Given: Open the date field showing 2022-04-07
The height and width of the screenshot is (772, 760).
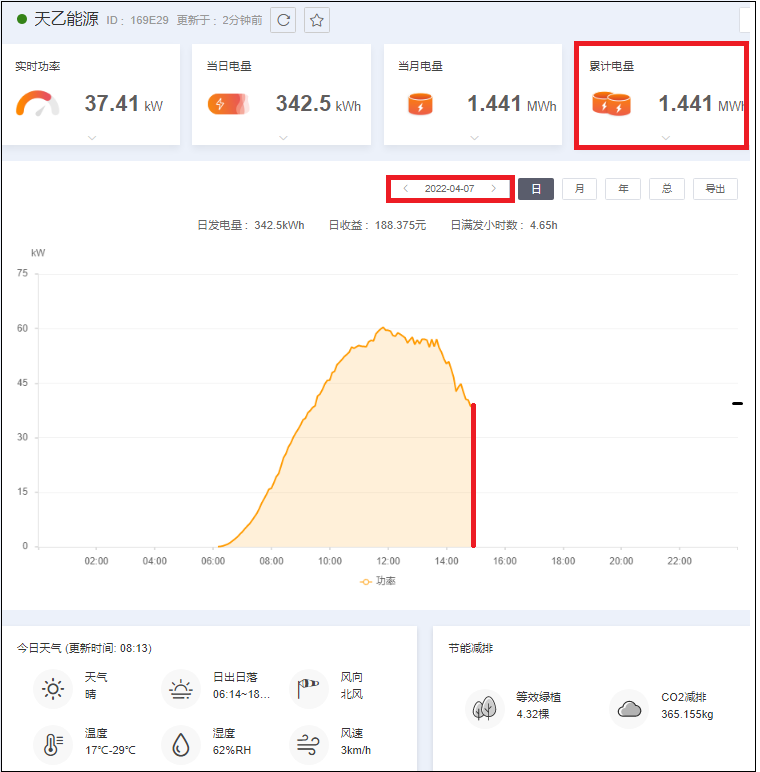Looking at the screenshot, I should 449,189.
